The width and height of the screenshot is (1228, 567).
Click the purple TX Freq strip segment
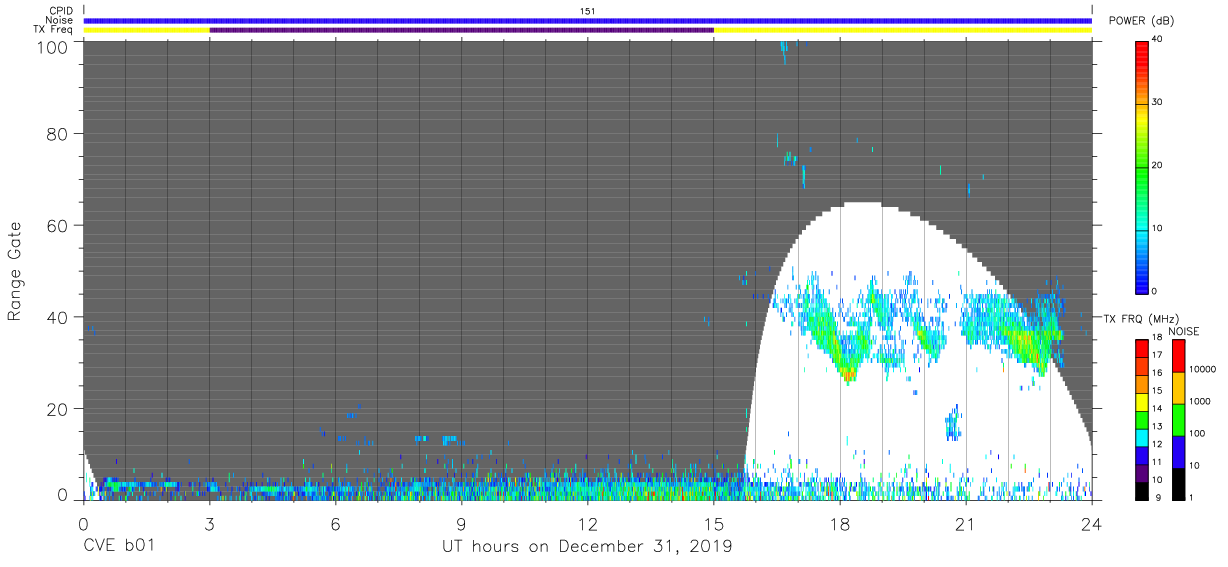tap(462, 30)
